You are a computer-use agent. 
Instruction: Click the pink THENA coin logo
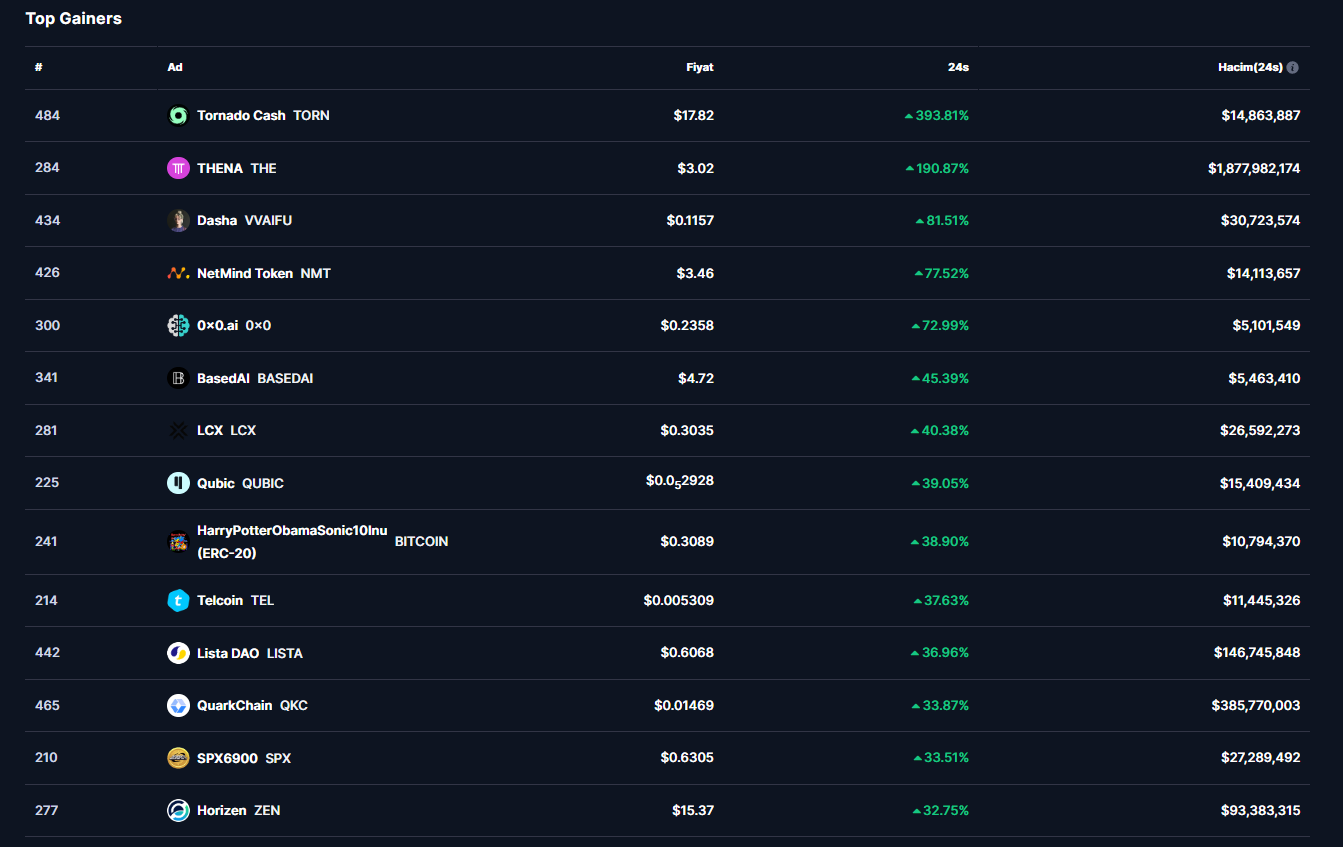(x=178, y=168)
